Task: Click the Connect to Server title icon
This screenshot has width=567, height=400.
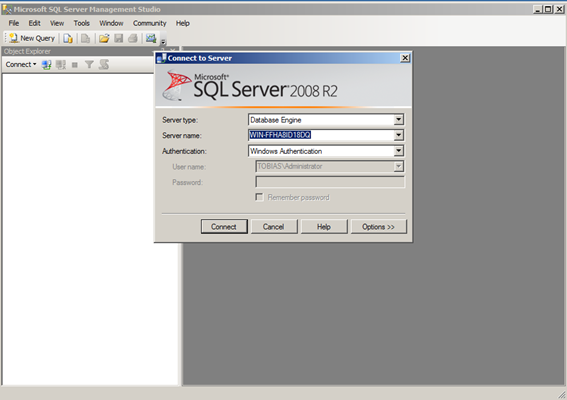Action: coord(161,58)
